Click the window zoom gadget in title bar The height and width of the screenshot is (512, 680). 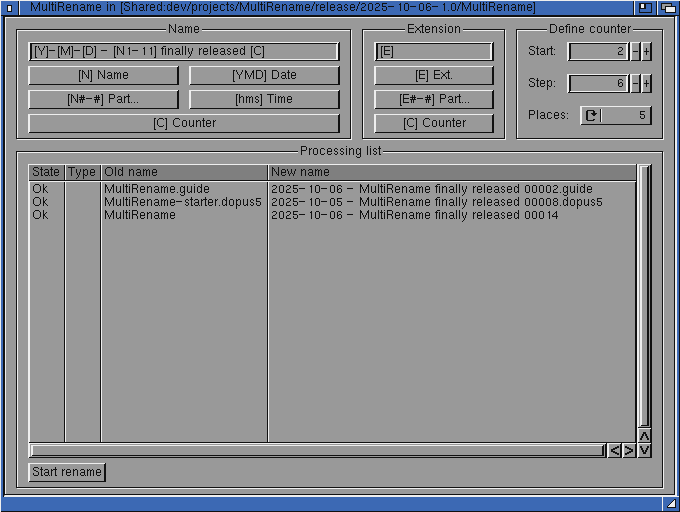coord(646,7)
